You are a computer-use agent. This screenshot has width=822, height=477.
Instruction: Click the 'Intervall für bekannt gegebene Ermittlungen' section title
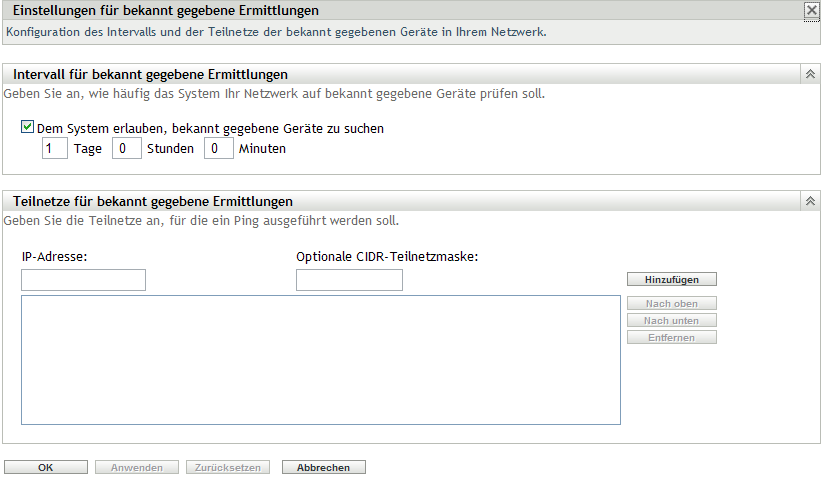(150, 74)
